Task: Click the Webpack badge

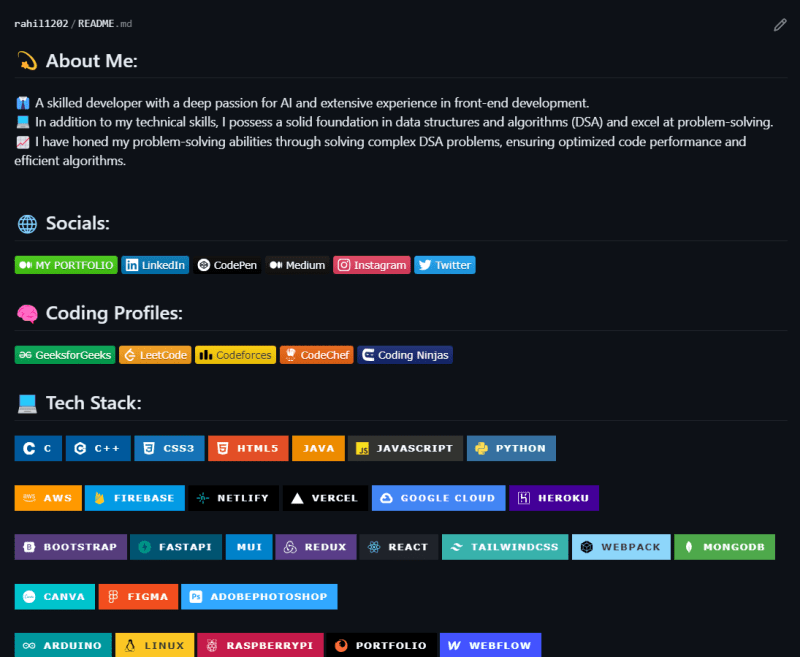Action: click(x=621, y=547)
